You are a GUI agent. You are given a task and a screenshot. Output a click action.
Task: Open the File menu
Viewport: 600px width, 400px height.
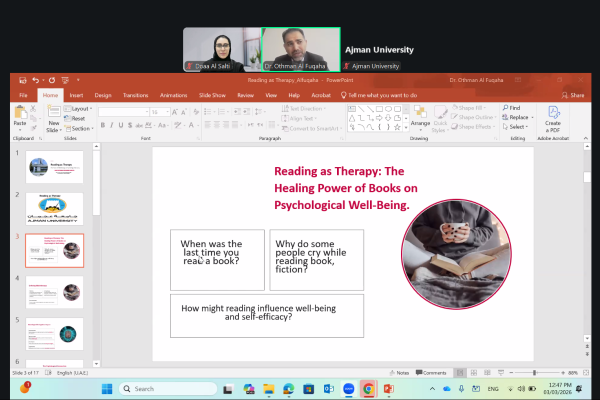pyautogui.click(x=23, y=95)
